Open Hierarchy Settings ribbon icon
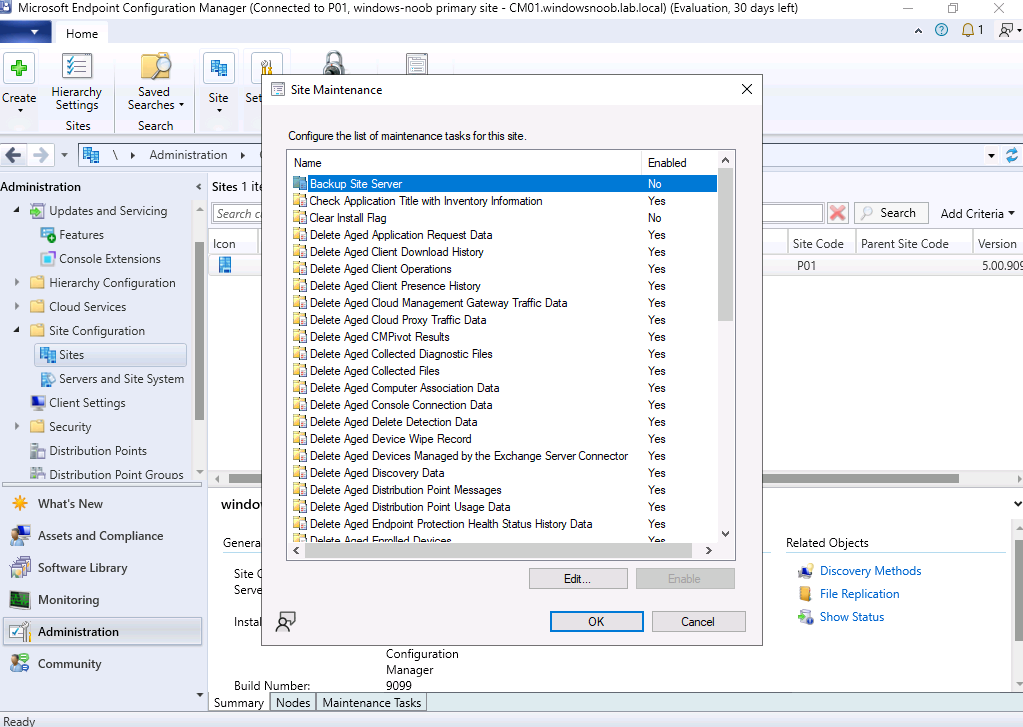The image size is (1023, 727). 76,67
